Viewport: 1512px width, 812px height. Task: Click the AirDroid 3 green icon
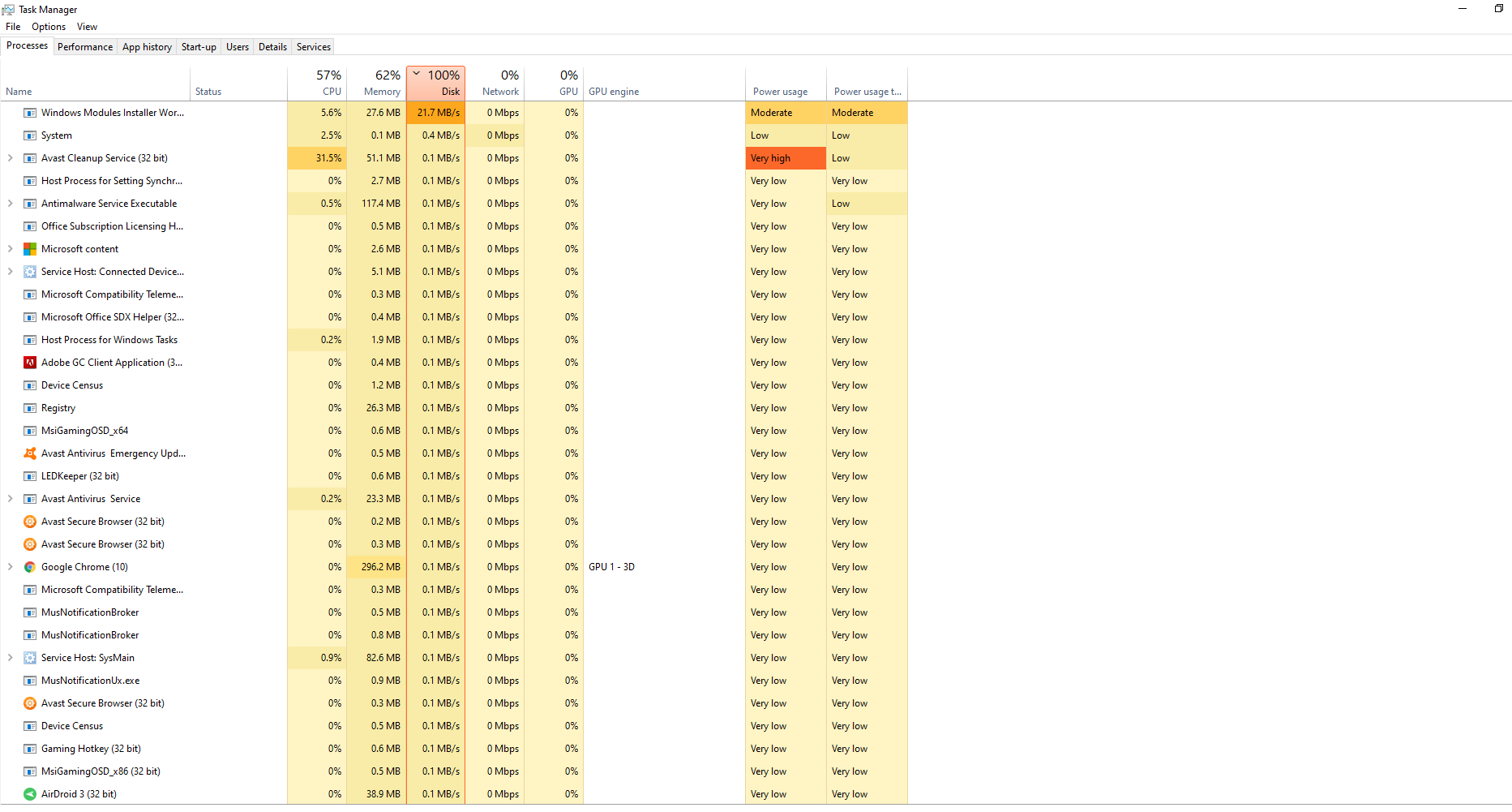click(x=30, y=794)
